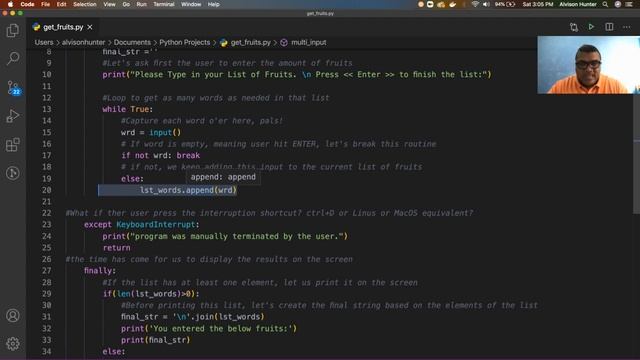The width and height of the screenshot is (640, 360).
Task: Open the Selection menu
Action: (84, 4)
